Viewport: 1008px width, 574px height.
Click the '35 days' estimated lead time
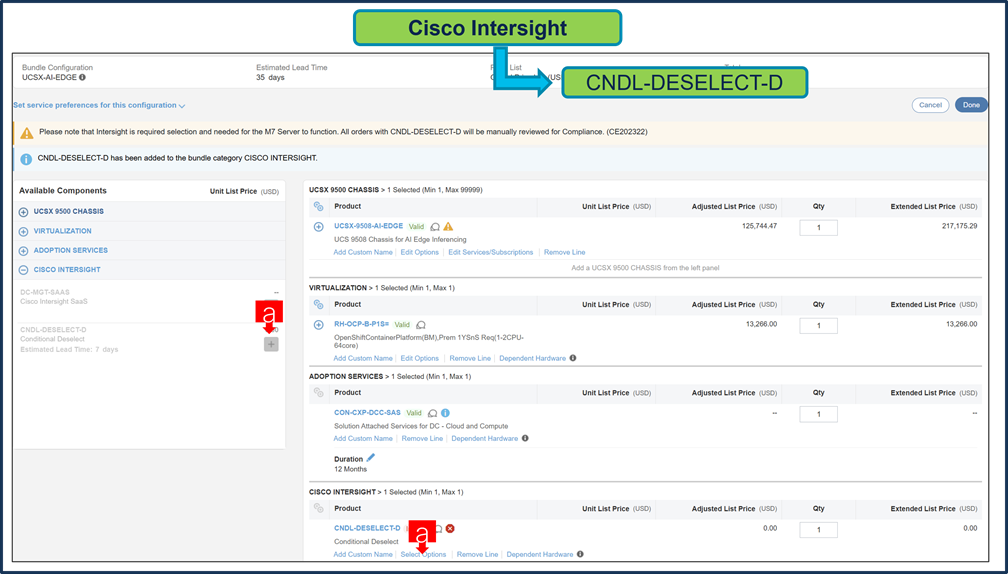[x=270, y=78]
